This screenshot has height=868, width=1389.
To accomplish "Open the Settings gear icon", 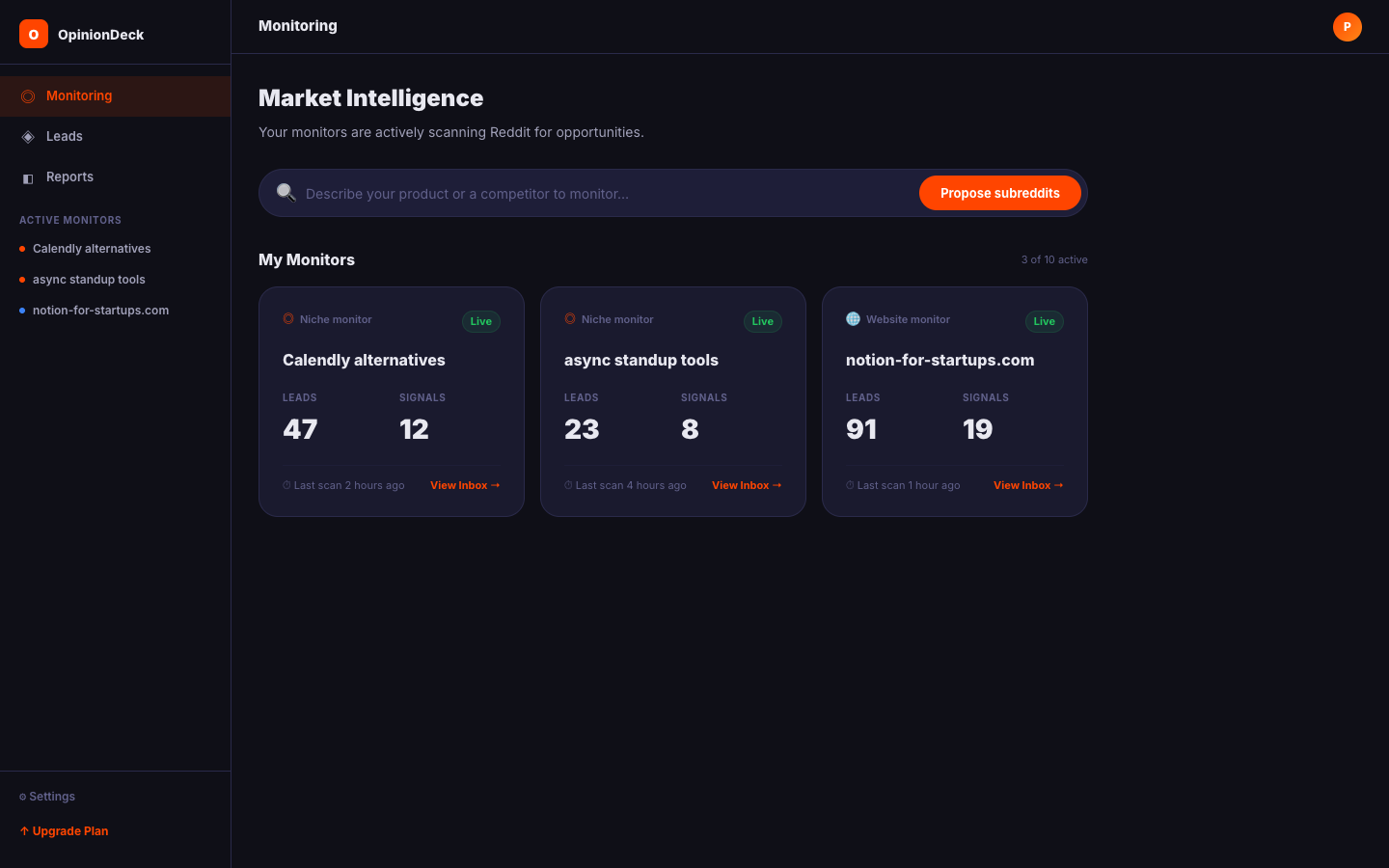I will click(23, 796).
